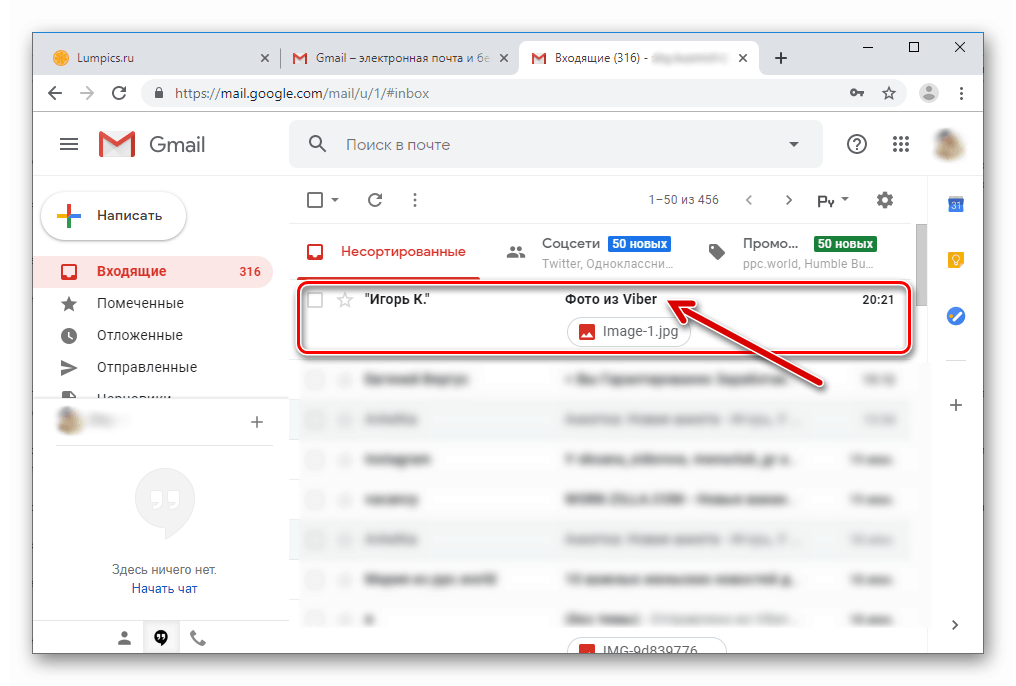Screen dimensions: 1016x686
Task: Bookmark this page star icon
Action: pos(889,93)
